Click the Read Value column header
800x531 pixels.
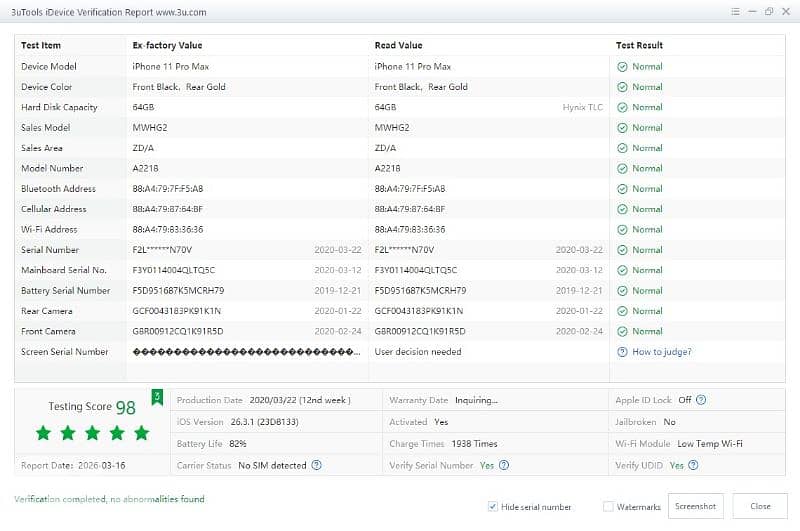(x=398, y=46)
